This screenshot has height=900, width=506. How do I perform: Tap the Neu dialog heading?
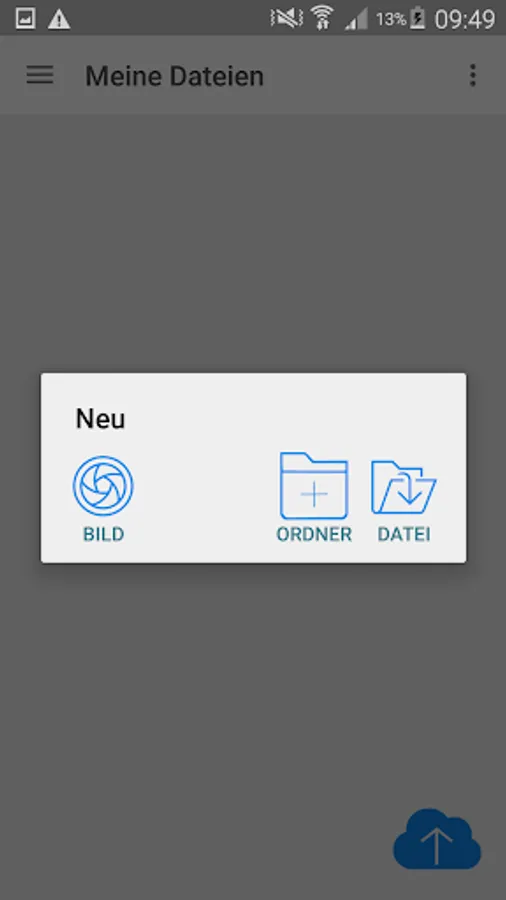tap(100, 418)
